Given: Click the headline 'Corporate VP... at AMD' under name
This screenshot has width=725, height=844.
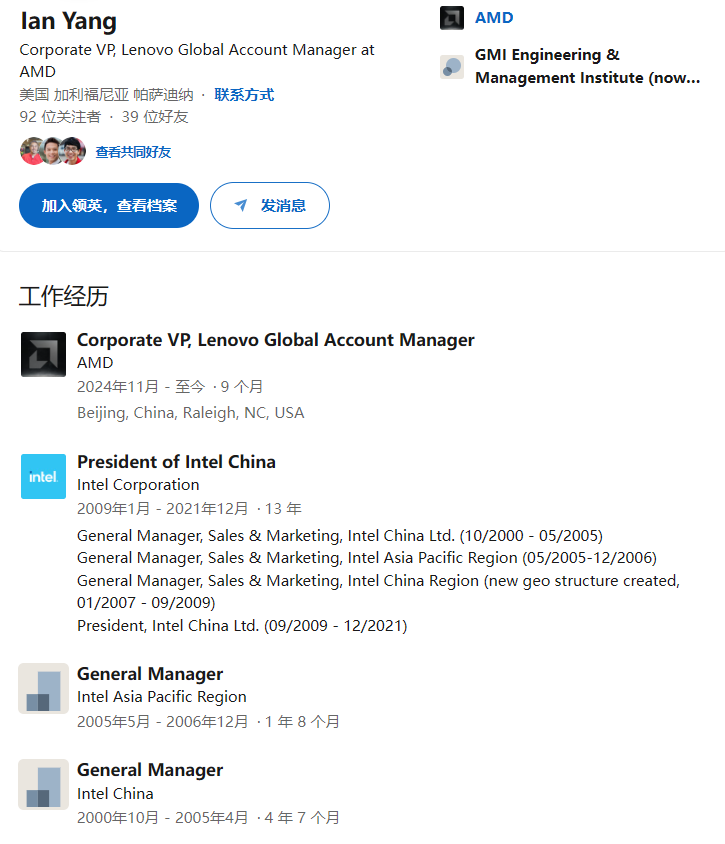Looking at the screenshot, I should 197,60.
